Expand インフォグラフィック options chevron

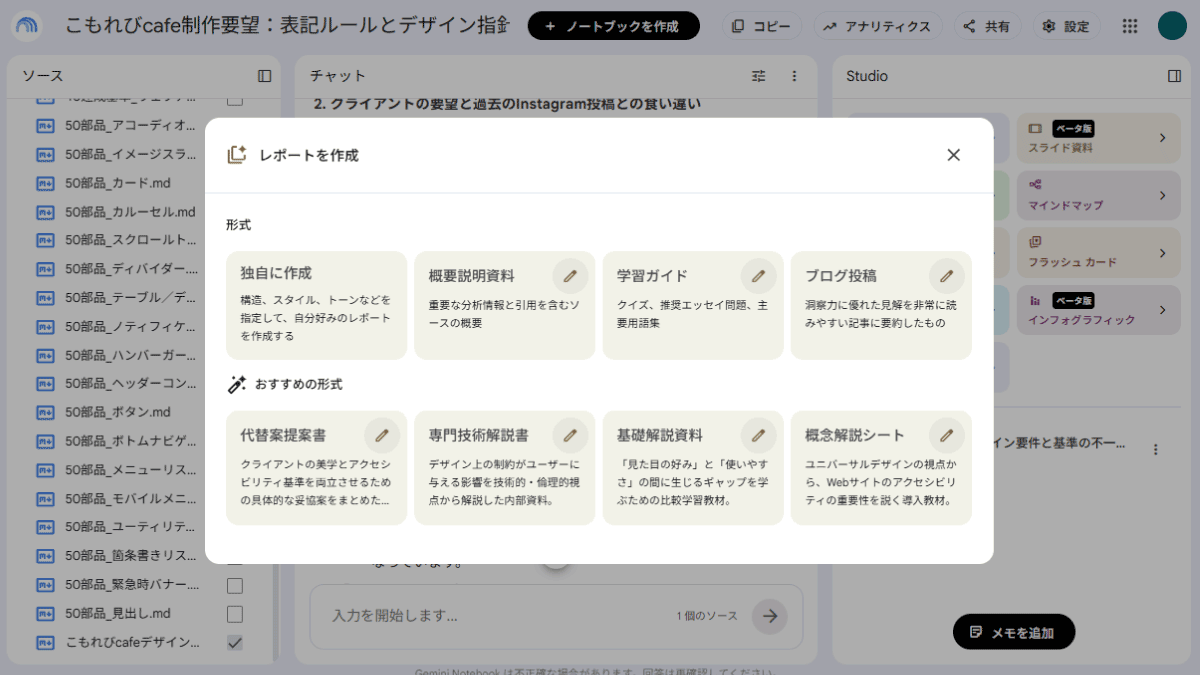[1162, 310]
